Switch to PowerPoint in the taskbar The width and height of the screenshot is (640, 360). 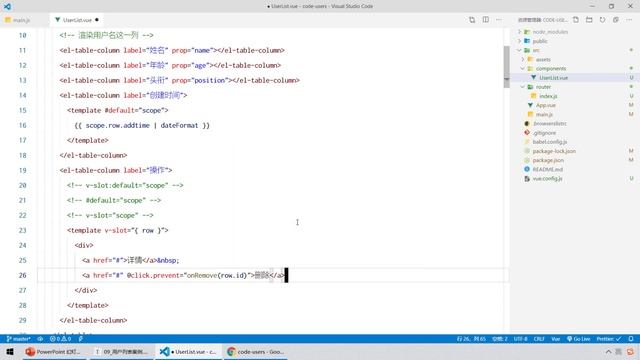53,352
